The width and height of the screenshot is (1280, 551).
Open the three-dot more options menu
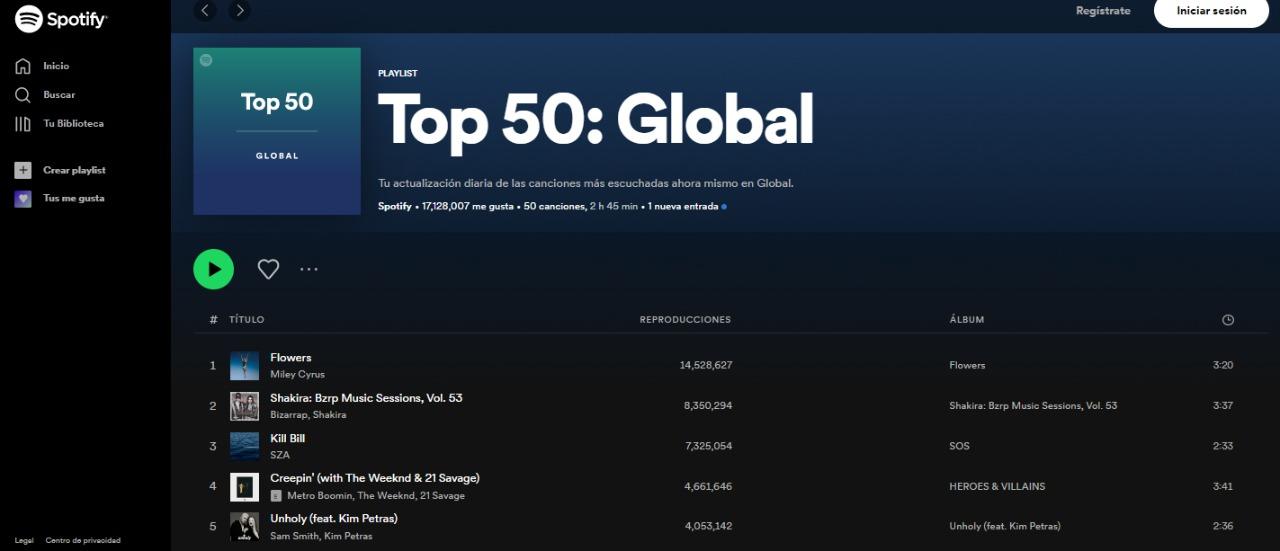click(309, 269)
